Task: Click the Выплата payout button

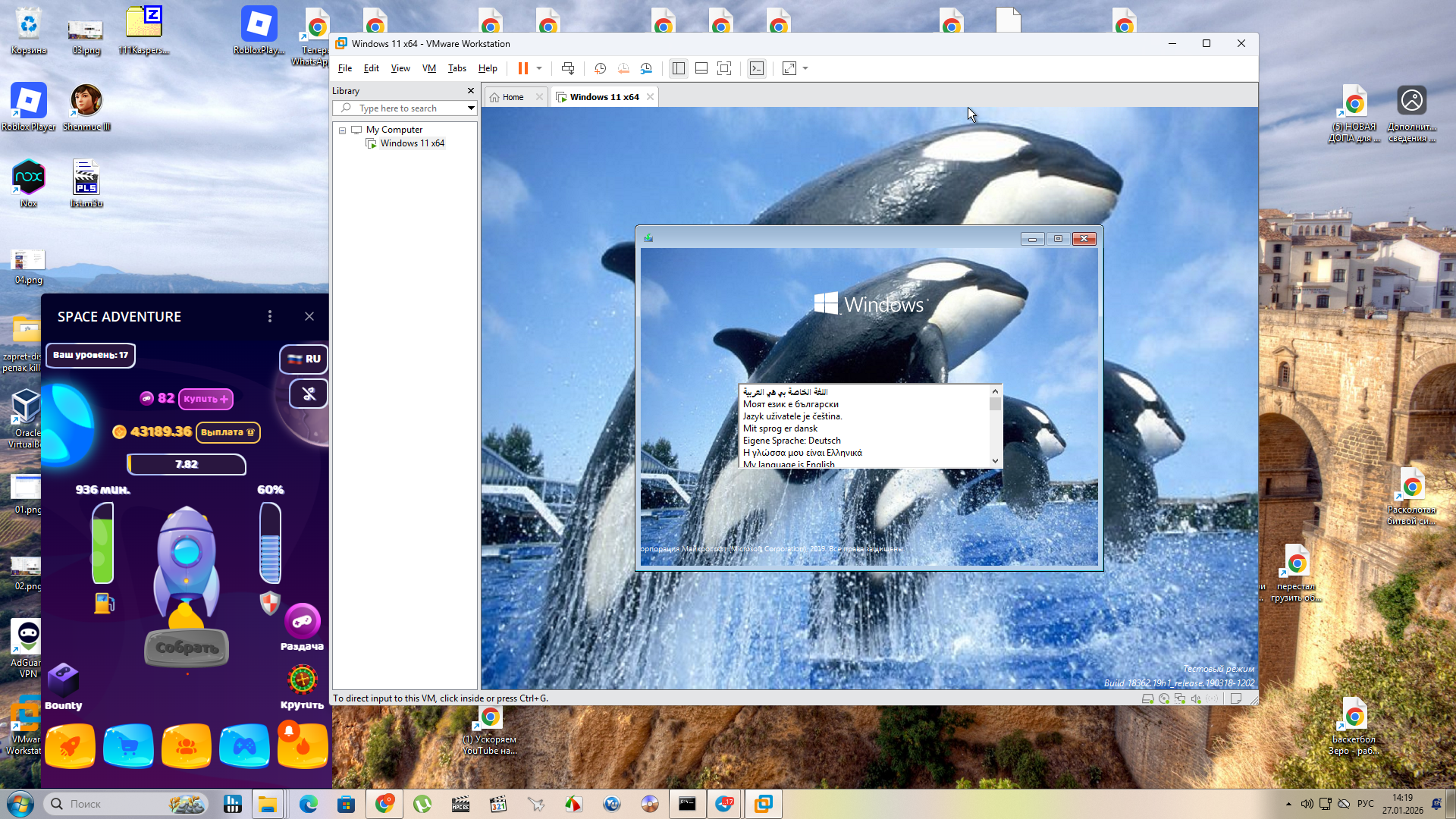Action: point(227,432)
